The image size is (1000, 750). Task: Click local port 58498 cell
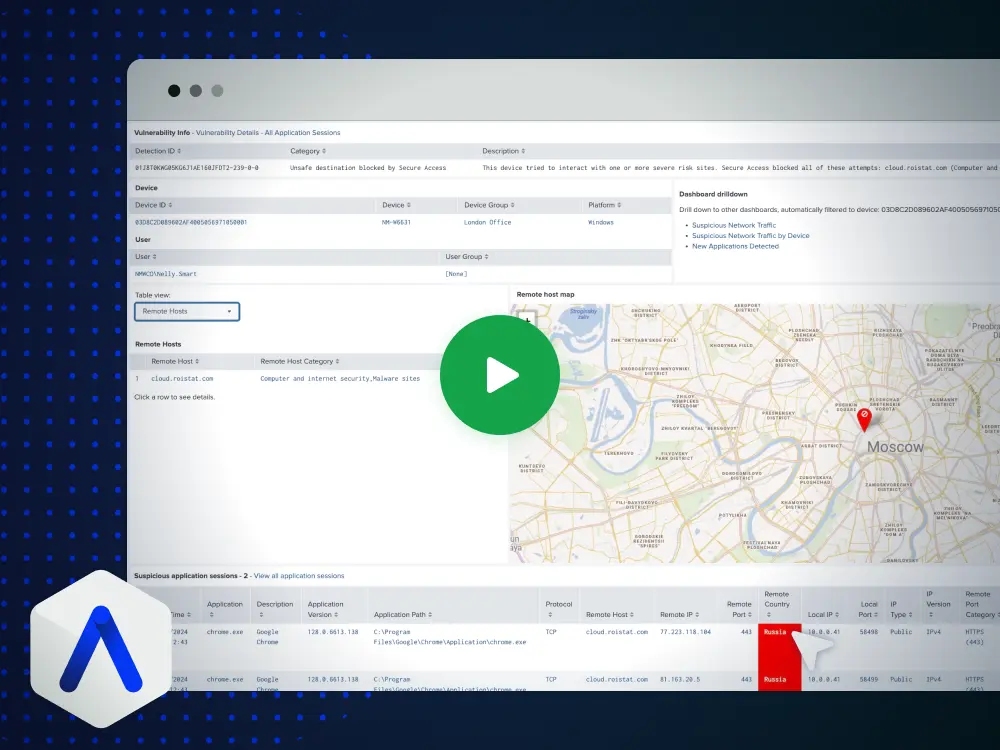[x=868, y=632]
